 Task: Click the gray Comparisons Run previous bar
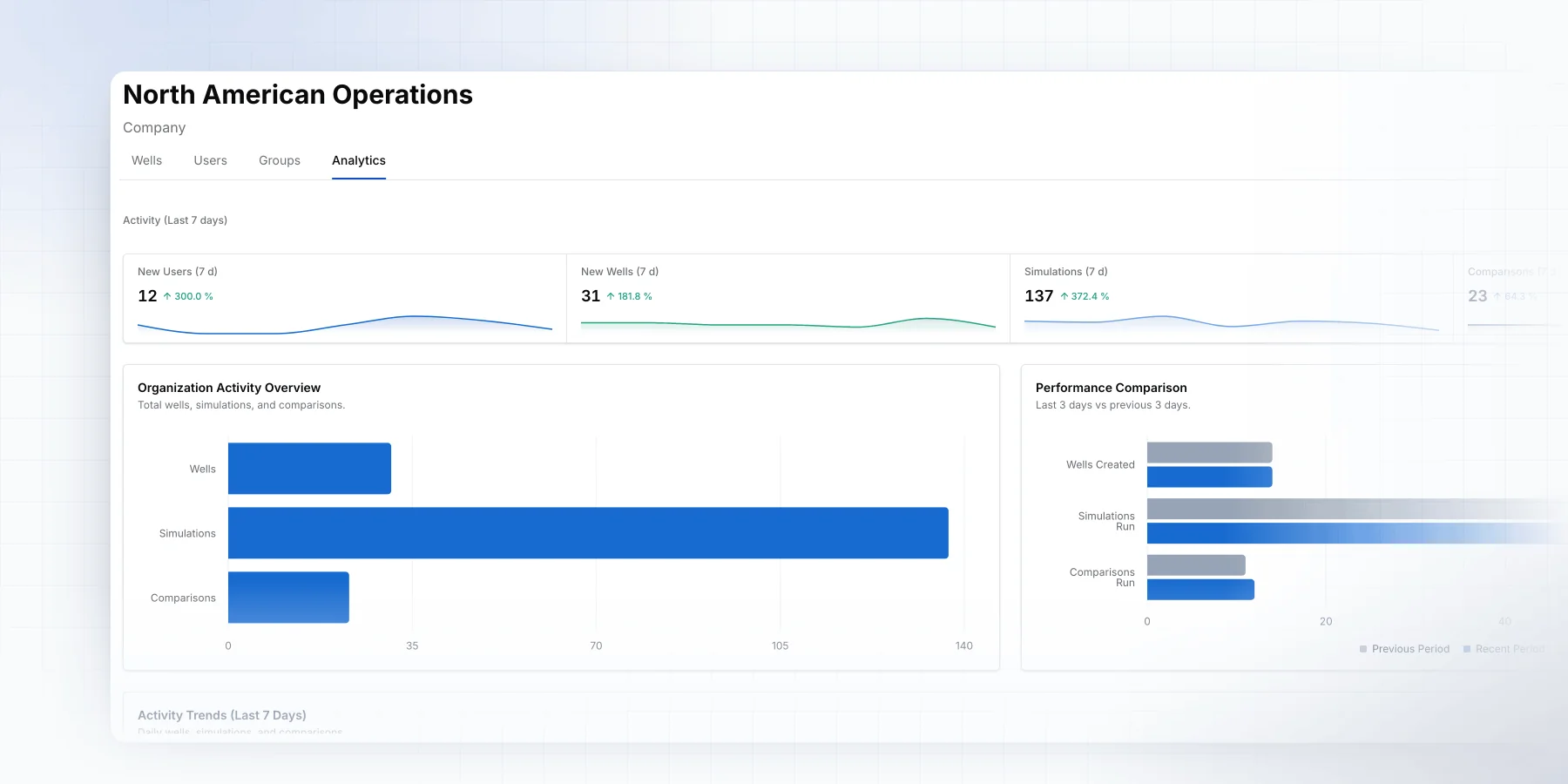click(x=1196, y=565)
